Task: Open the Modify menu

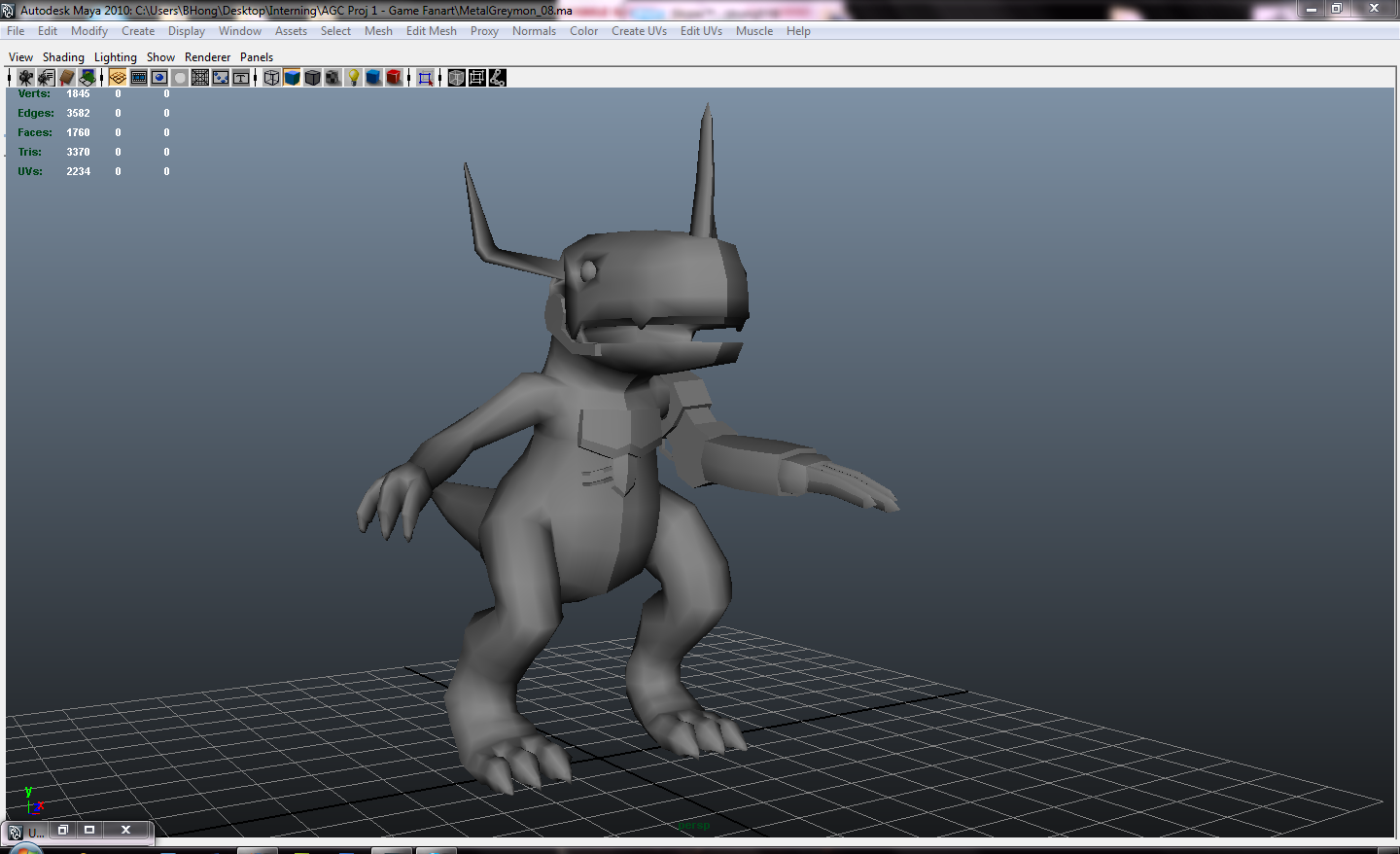Action: 89,31
